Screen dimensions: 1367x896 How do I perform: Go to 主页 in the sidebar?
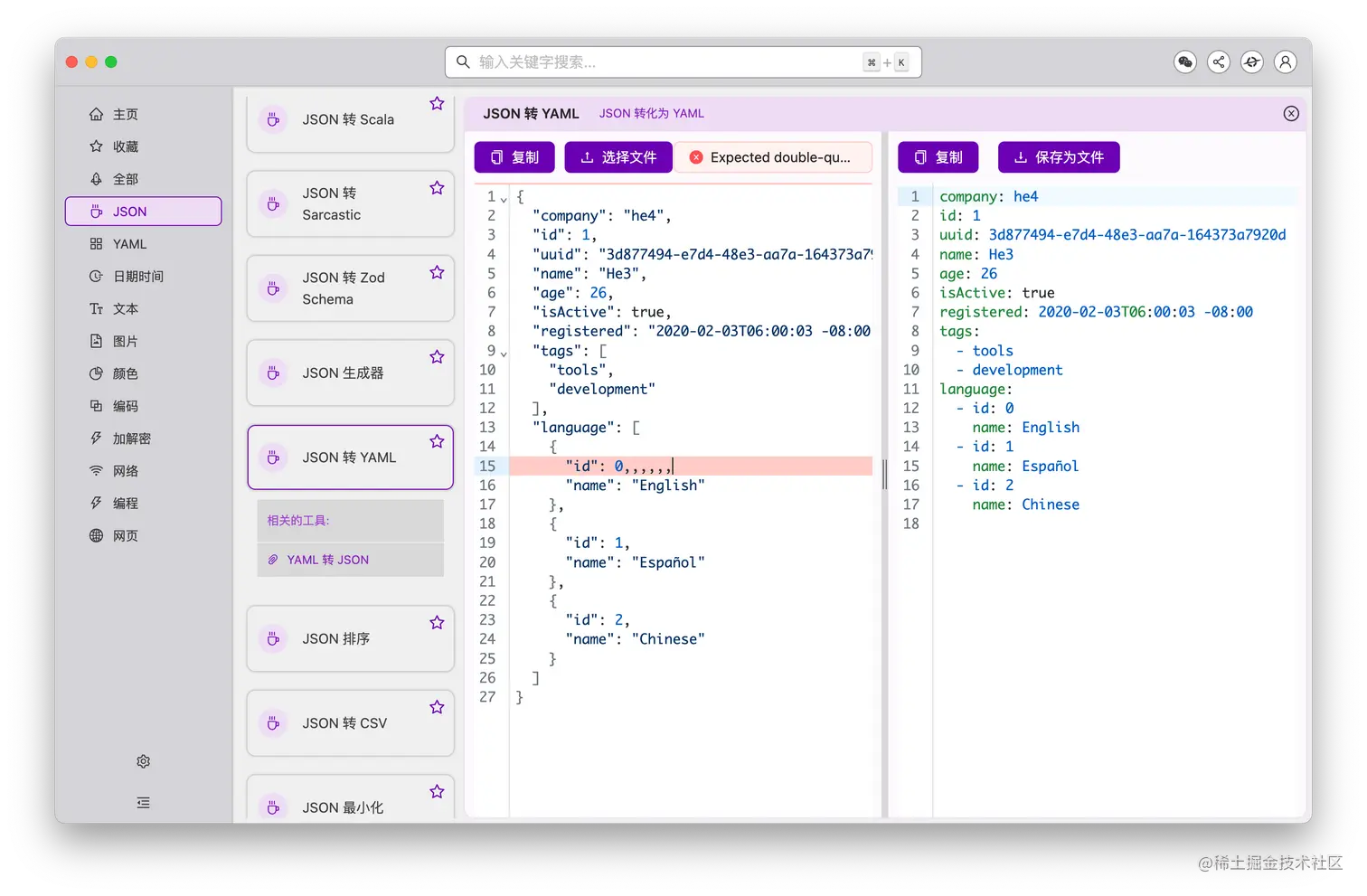pos(143,114)
